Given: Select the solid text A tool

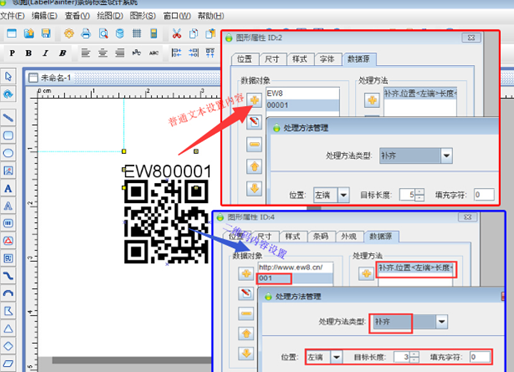Looking at the screenshot, I should [x=8, y=188].
